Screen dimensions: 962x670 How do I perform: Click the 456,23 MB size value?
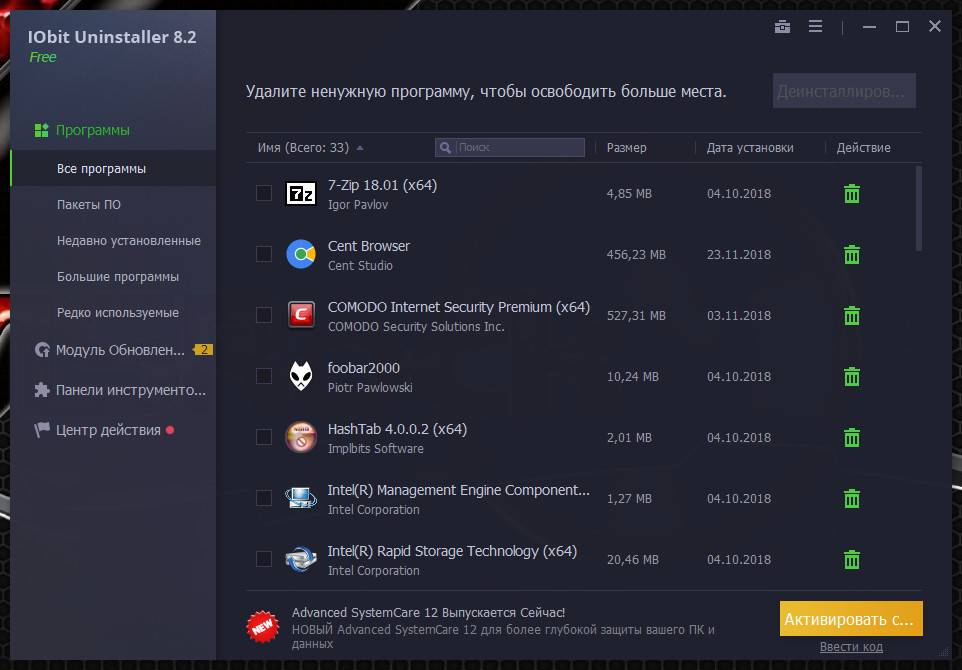click(x=636, y=255)
